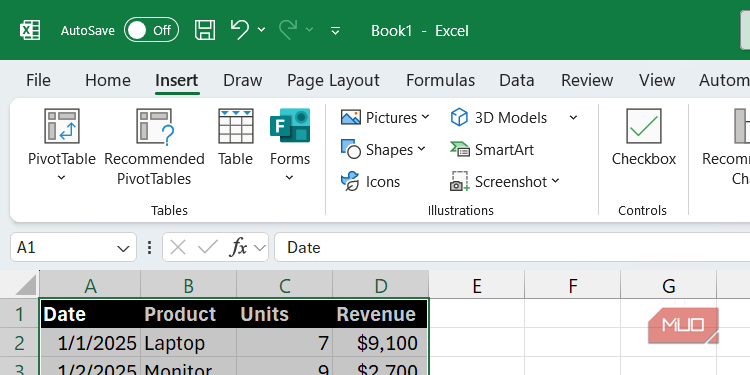
Task: Select the cell with units value 7
Action: [285, 343]
